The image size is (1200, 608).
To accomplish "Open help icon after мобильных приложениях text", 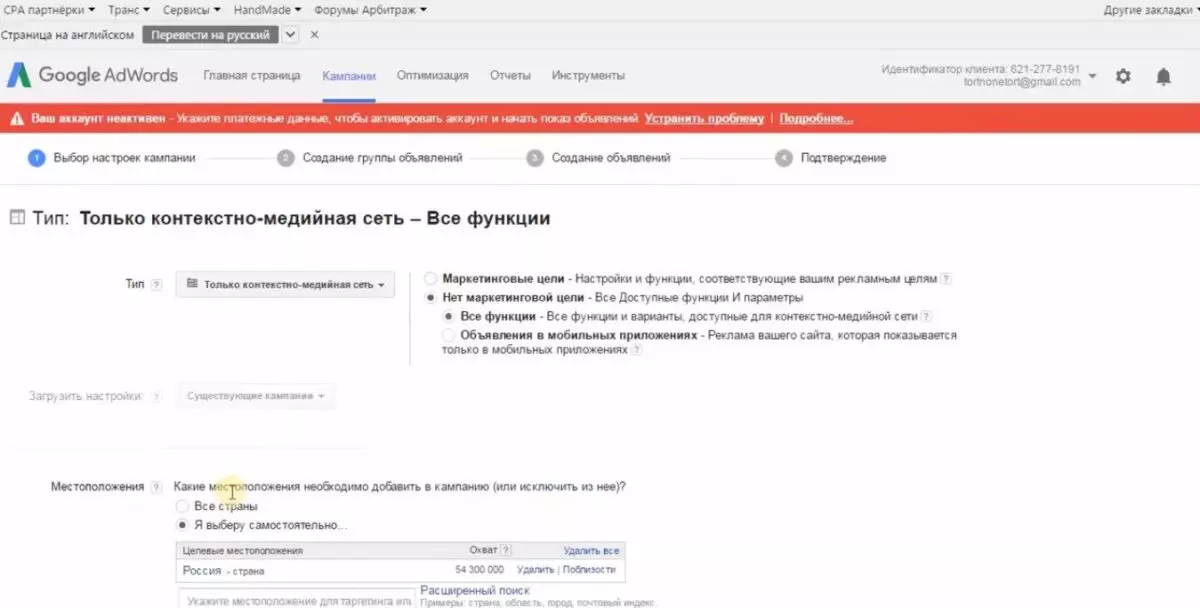I will [x=636, y=350].
